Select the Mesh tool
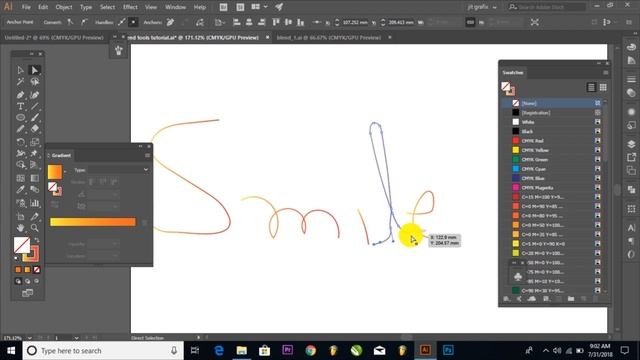 tap(20, 178)
